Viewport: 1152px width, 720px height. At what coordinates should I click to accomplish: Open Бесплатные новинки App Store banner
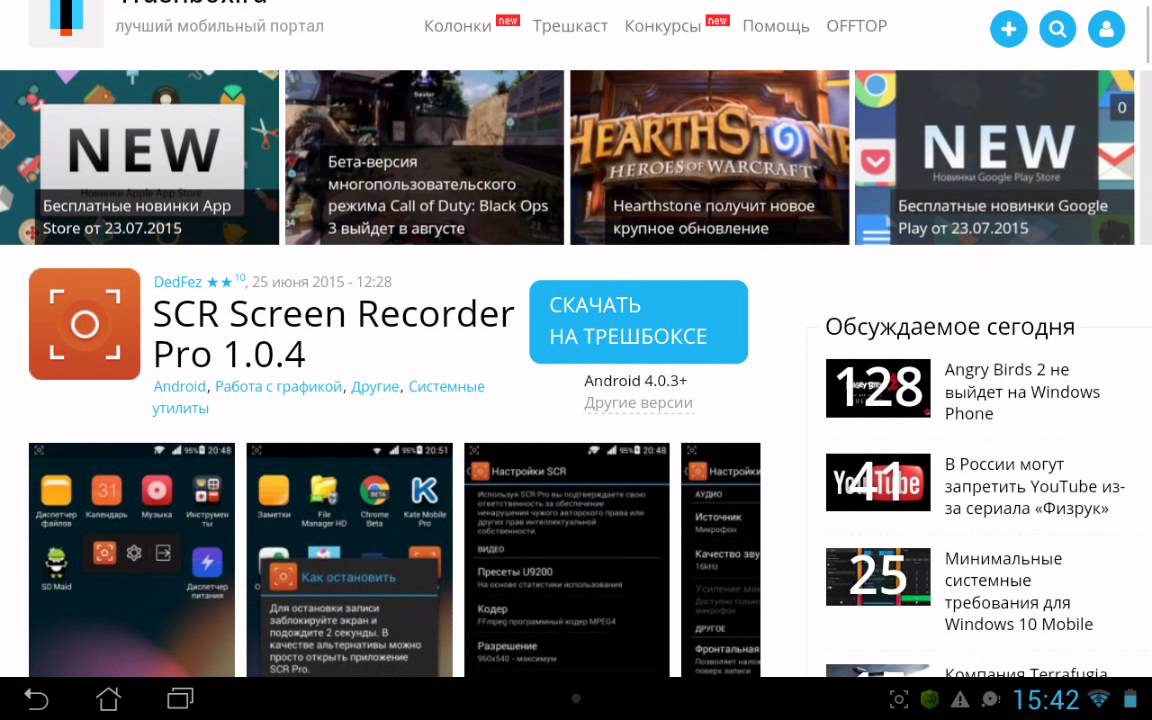pos(140,157)
